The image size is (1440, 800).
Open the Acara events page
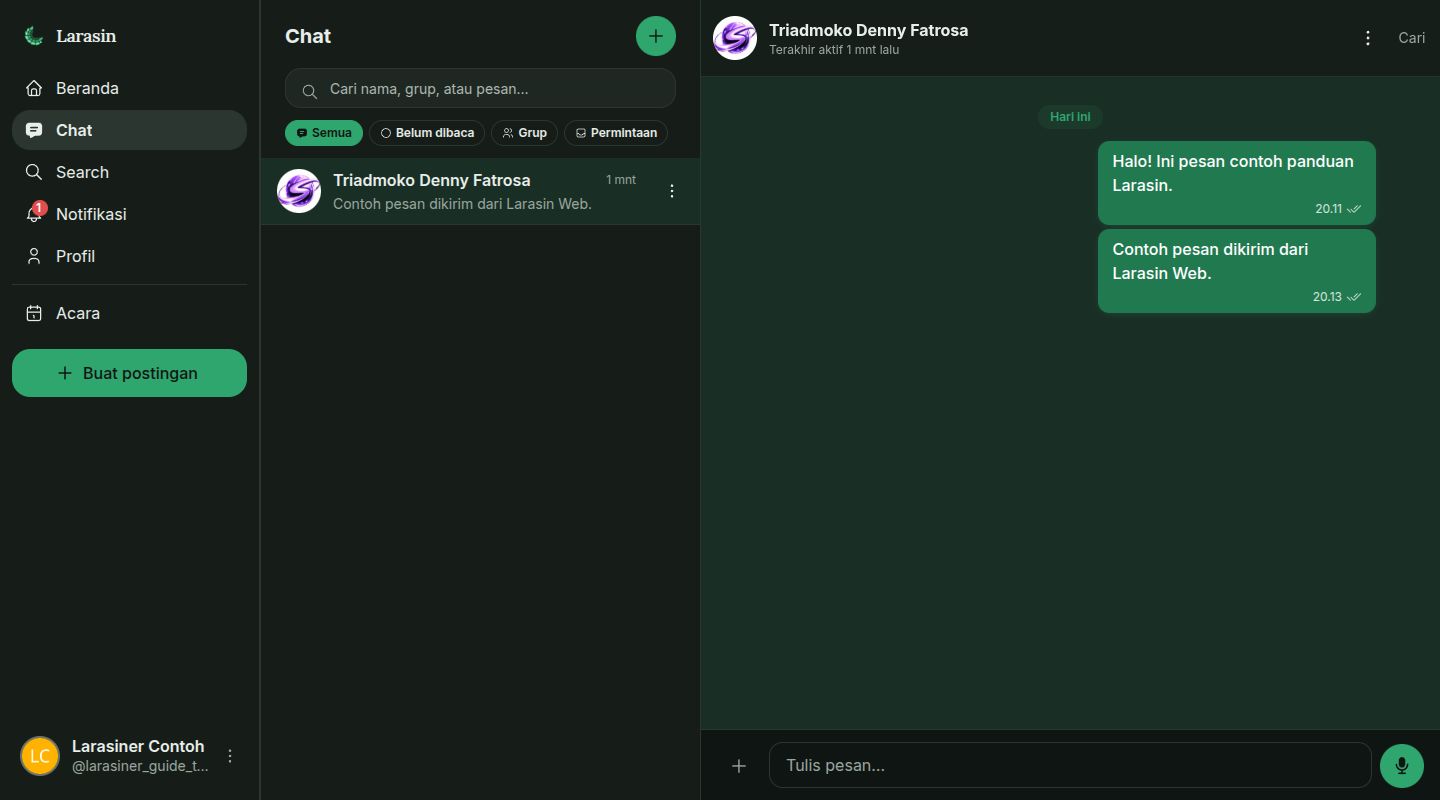point(129,313)
